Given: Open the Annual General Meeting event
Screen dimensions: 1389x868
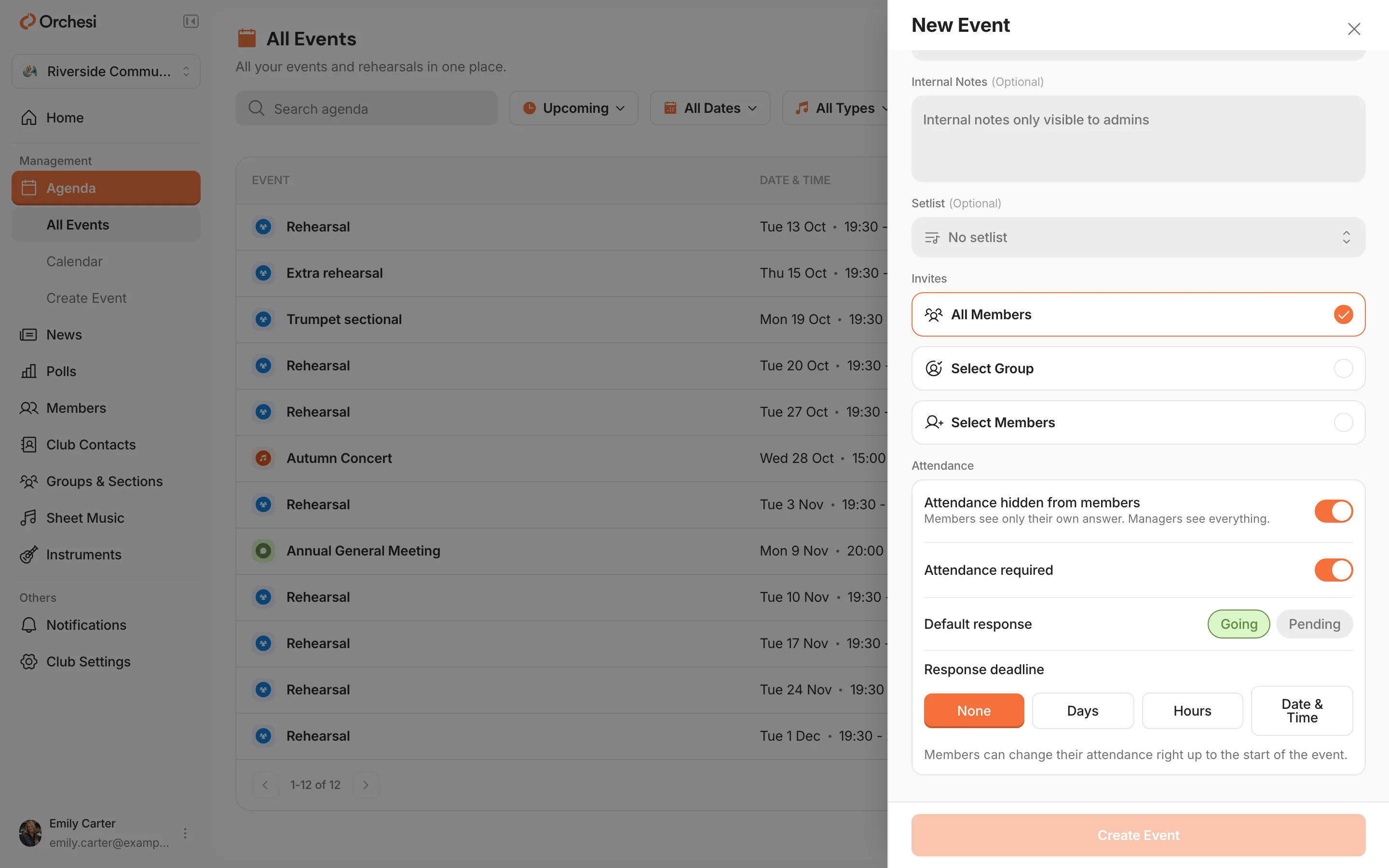Looking at the screenshot, I should click(562, 551).
